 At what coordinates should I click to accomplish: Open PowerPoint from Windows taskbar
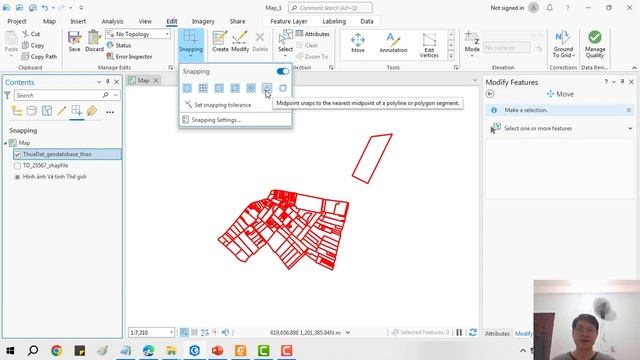pyautogui.click(x=218, y=350)
